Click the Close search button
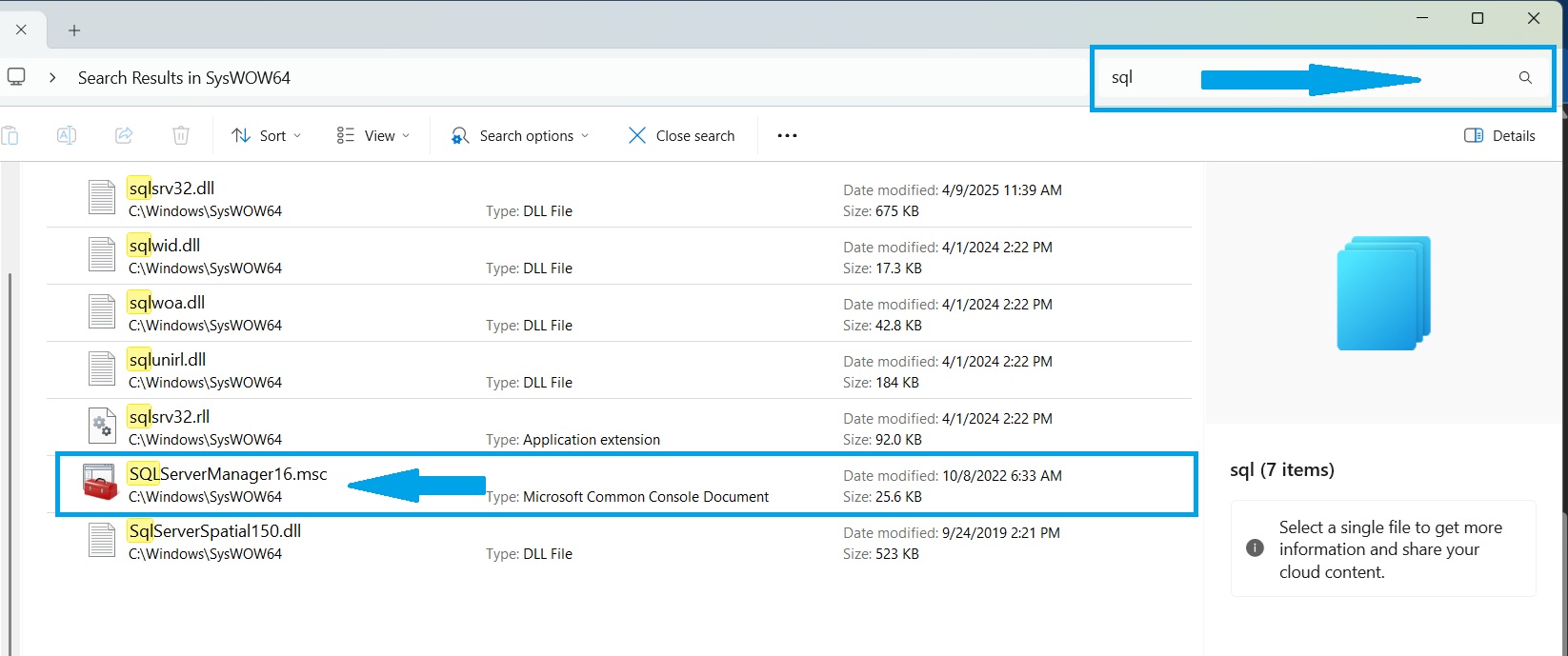This screenshot has width=1568, height=656. [x=681, y=135]
